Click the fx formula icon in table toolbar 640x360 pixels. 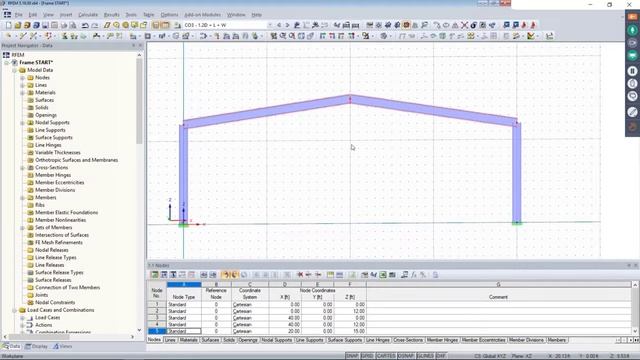[x=413, y=275]
